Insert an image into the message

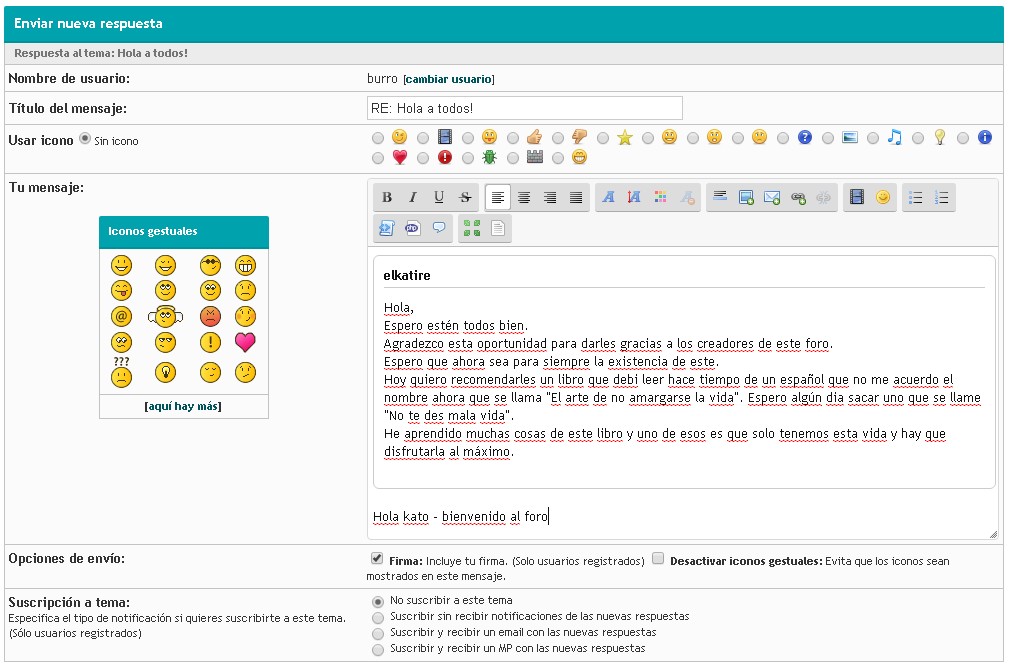746,198
